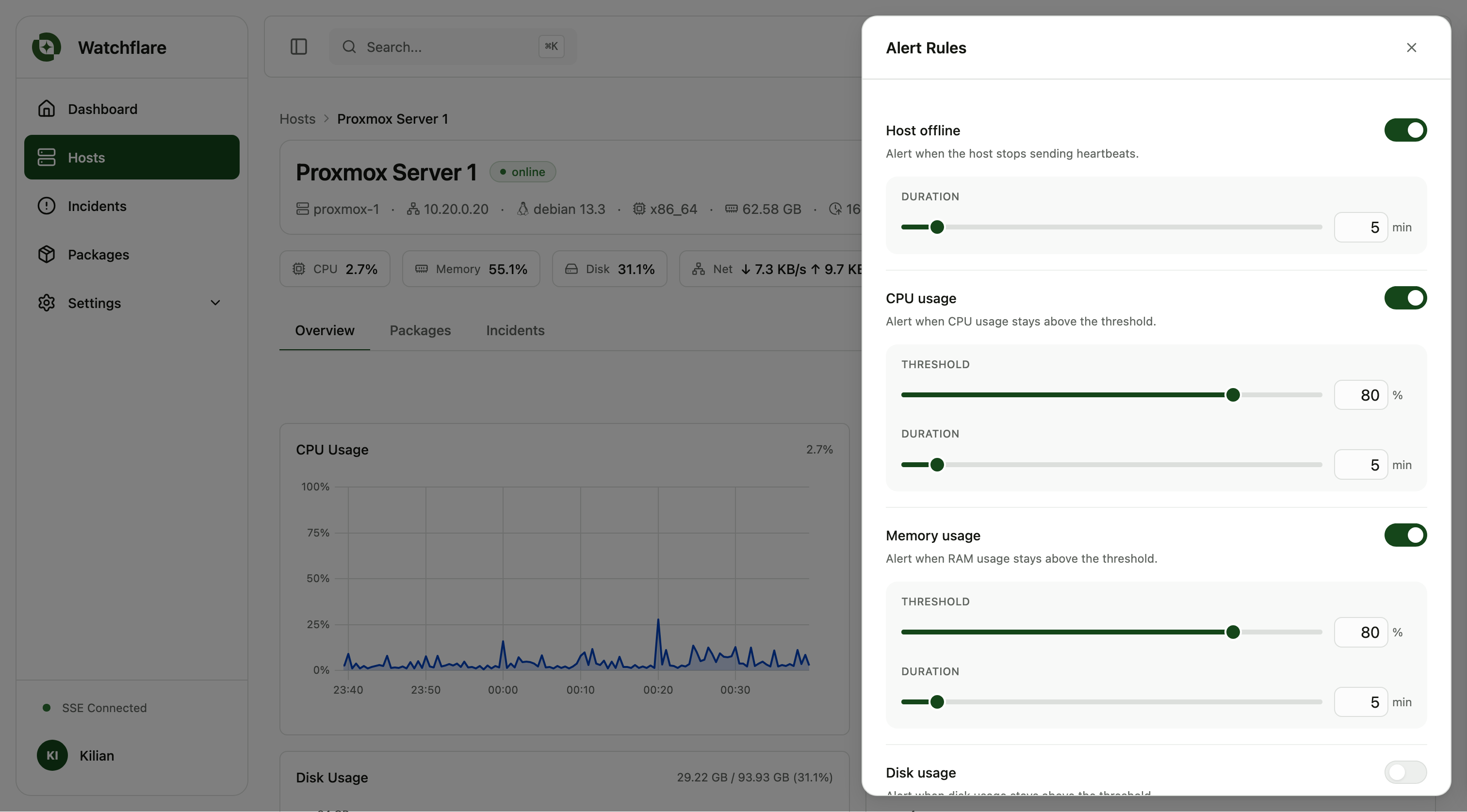Open the Dashboard page
Image resolution: width=1467 pixels, height=812 pixels.
tap(131, 109)
